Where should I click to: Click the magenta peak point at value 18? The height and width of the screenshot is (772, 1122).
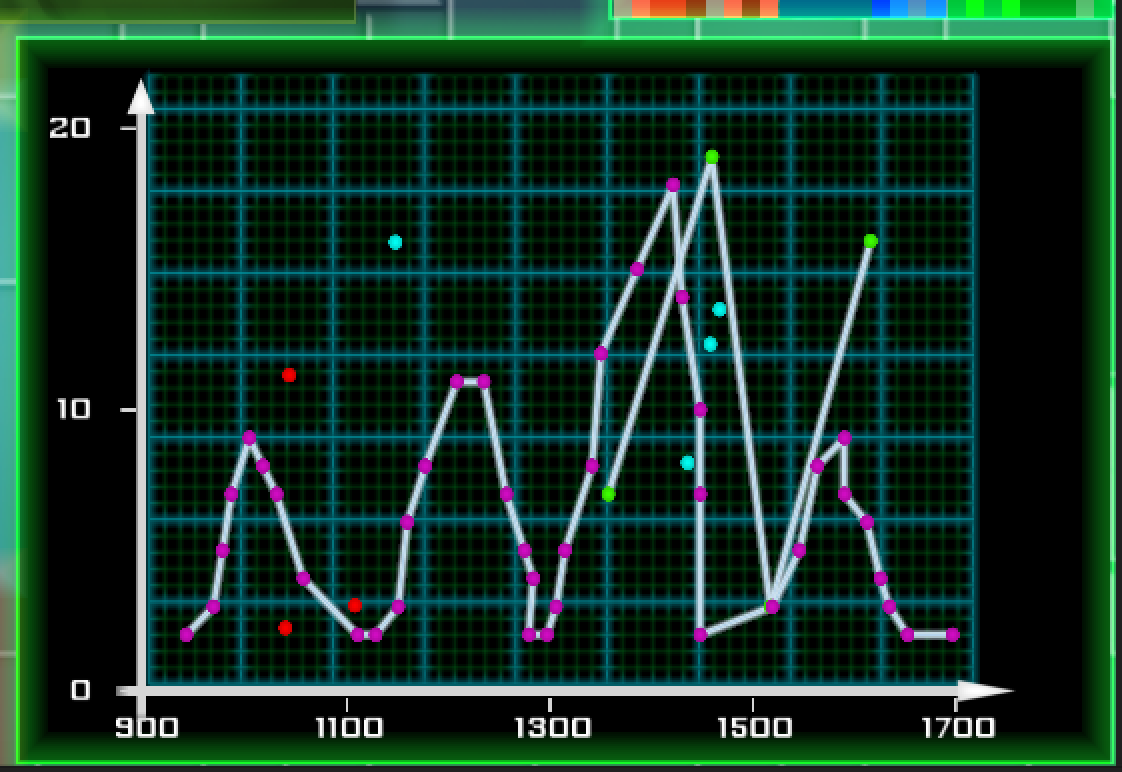(x=673, y=185)
